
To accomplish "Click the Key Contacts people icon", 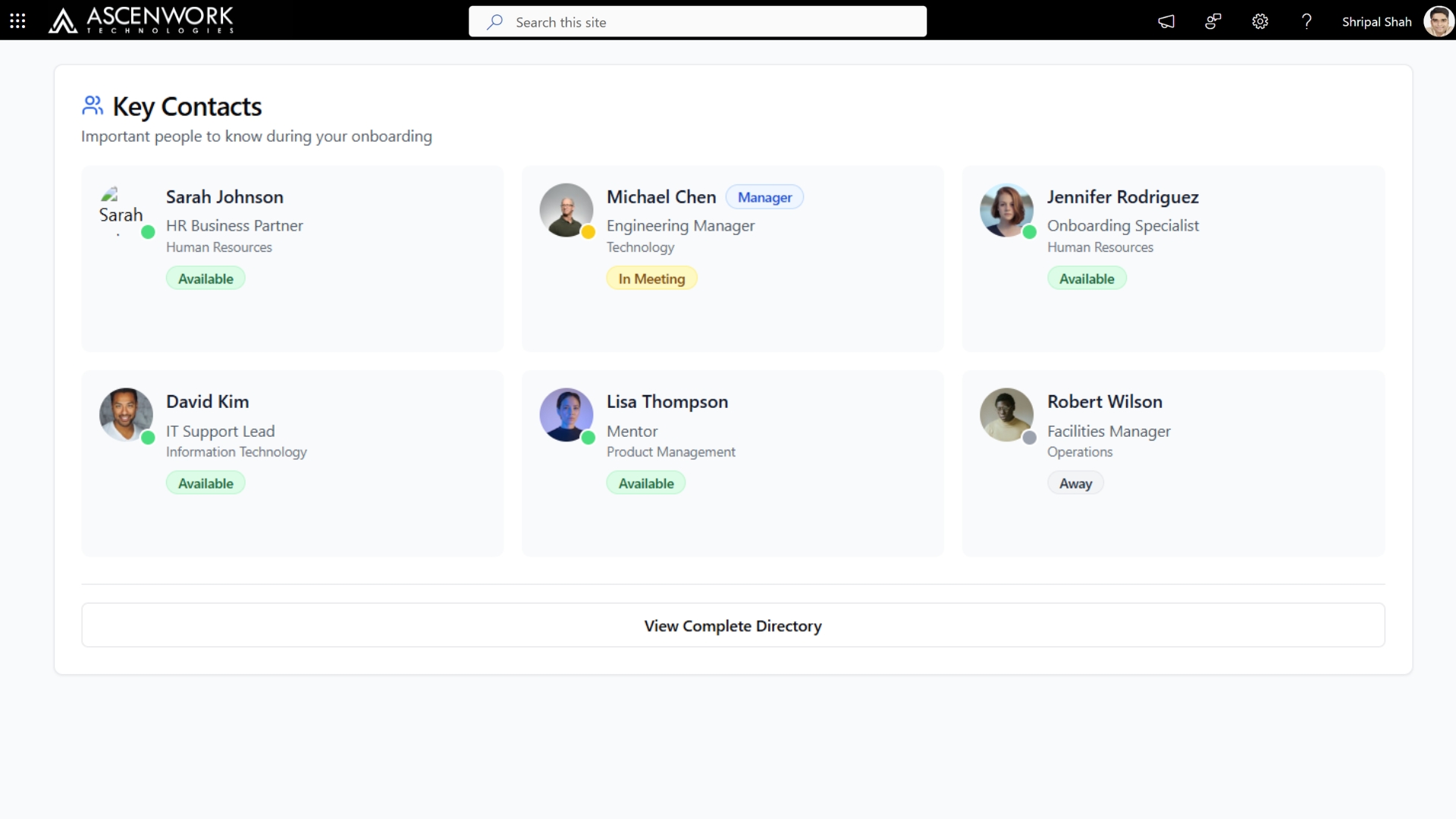I will click(93, 106).
